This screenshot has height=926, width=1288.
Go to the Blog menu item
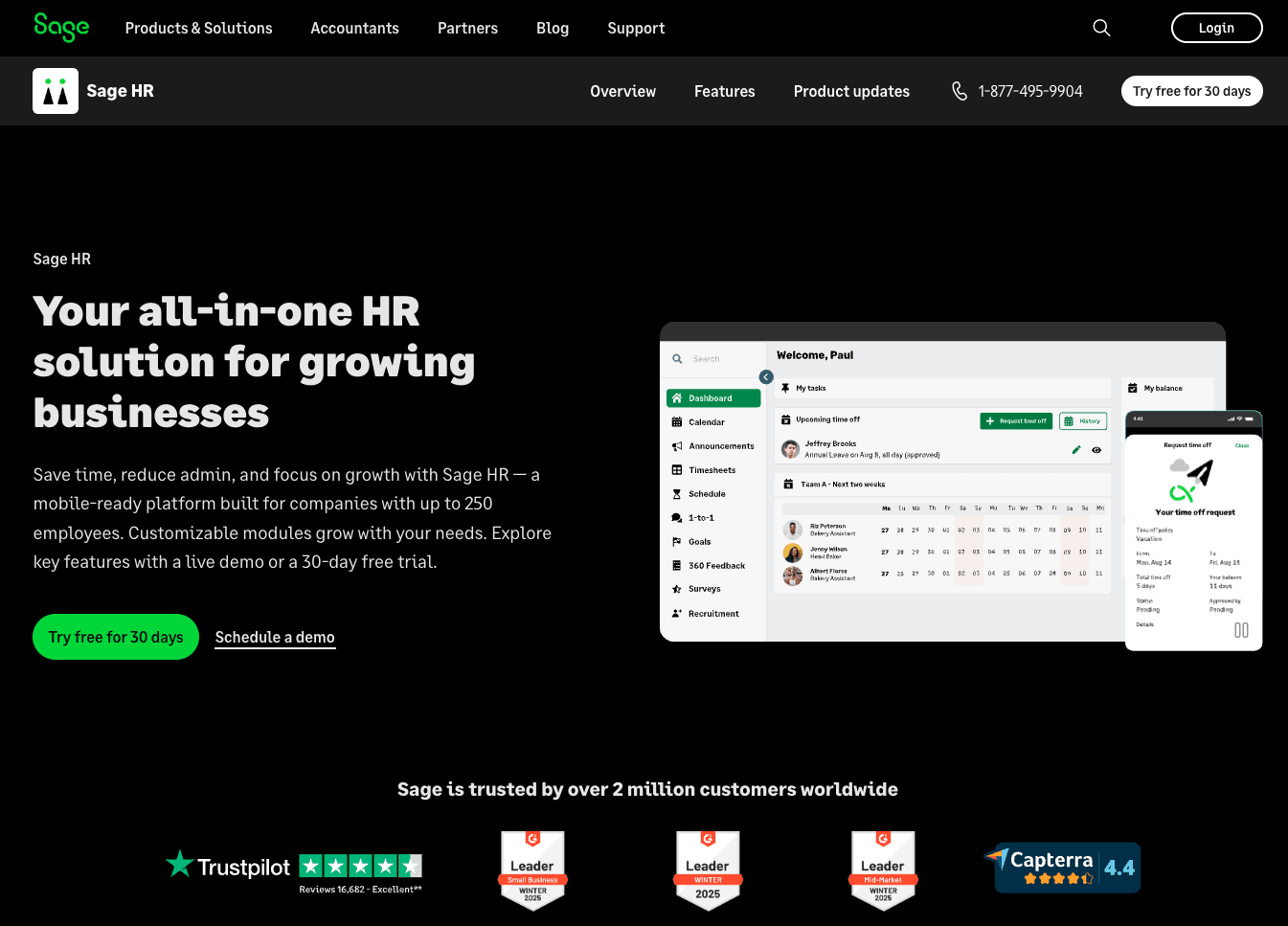click(x=553, y=28)
